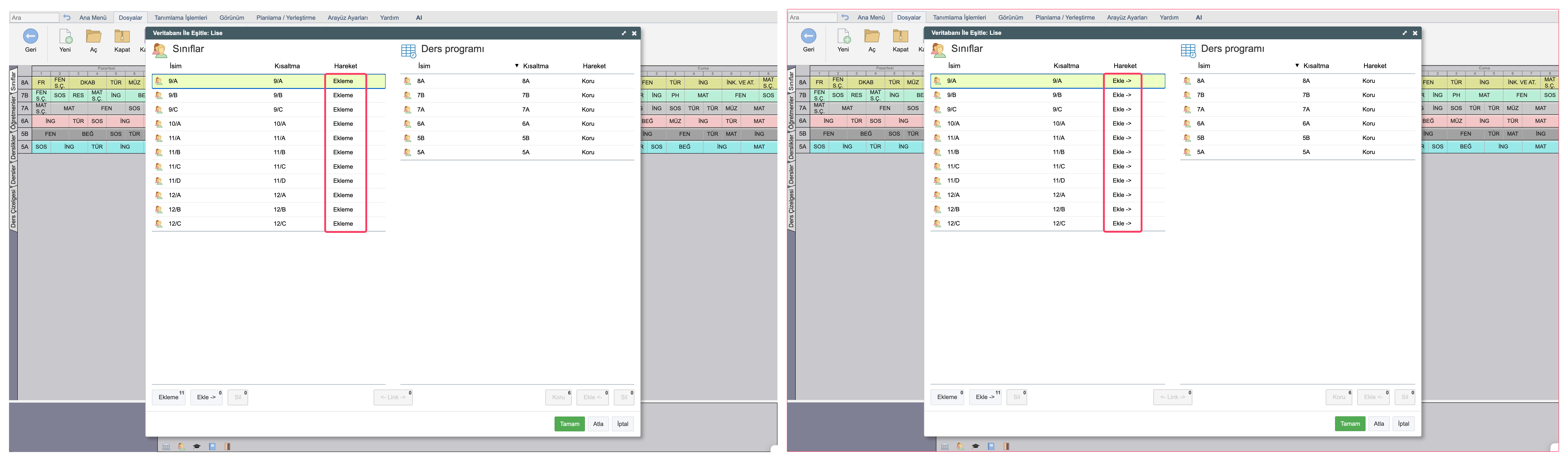1568x461 pixels.
Task: Open the Görünüm tab in left screenshot
Action: [x=232, y=18]
